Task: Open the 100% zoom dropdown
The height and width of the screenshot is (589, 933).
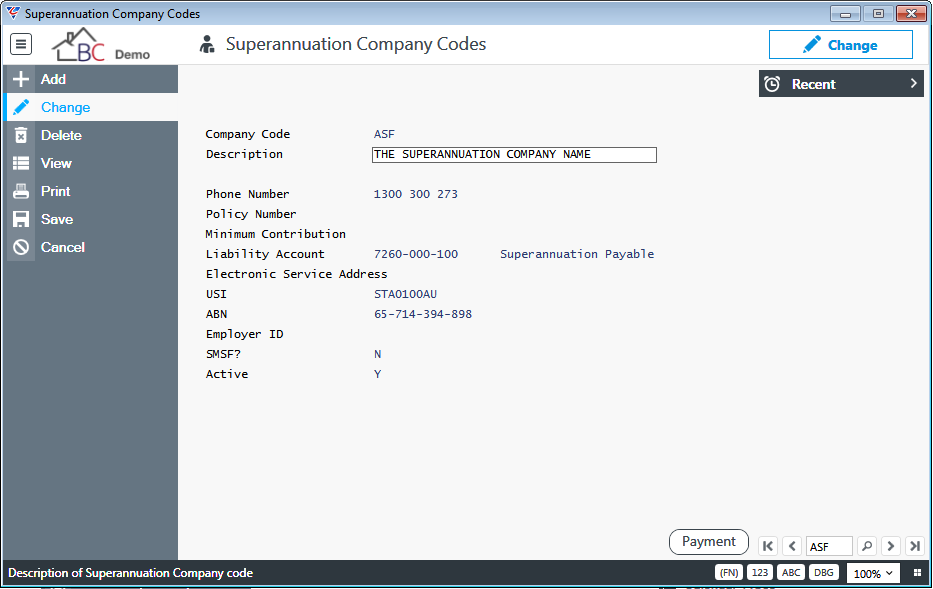Action: coord(872,574)
